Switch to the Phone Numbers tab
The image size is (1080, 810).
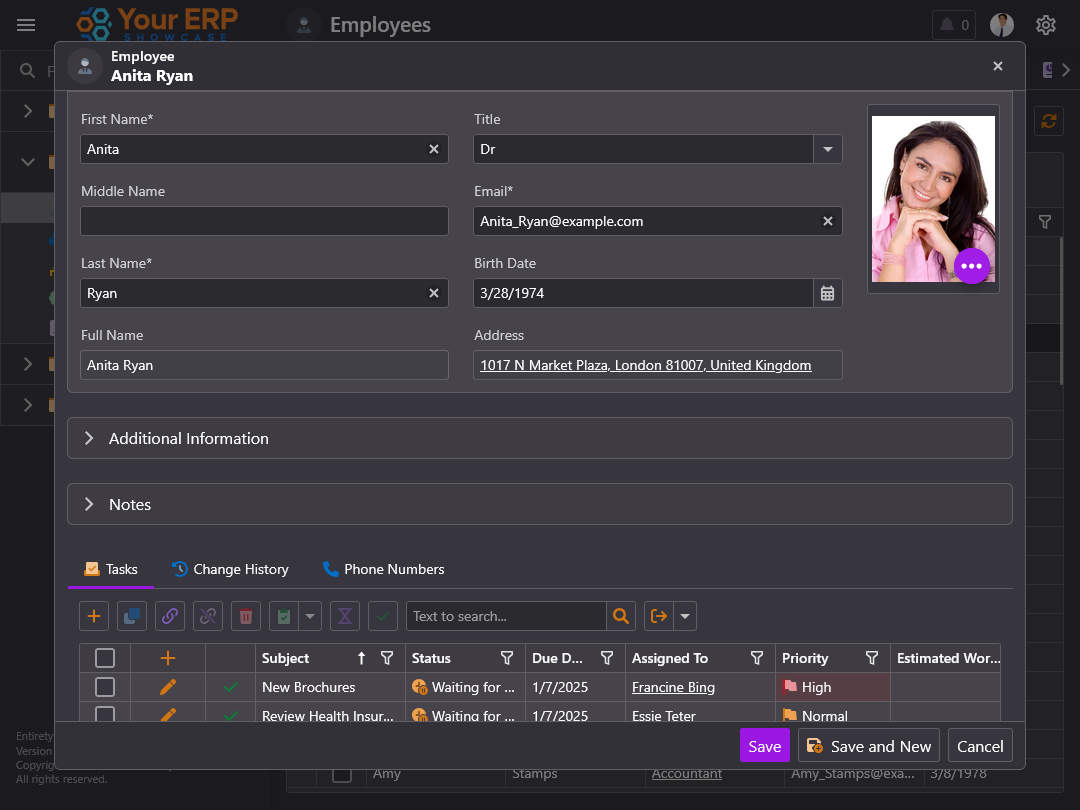click(384, 569)
